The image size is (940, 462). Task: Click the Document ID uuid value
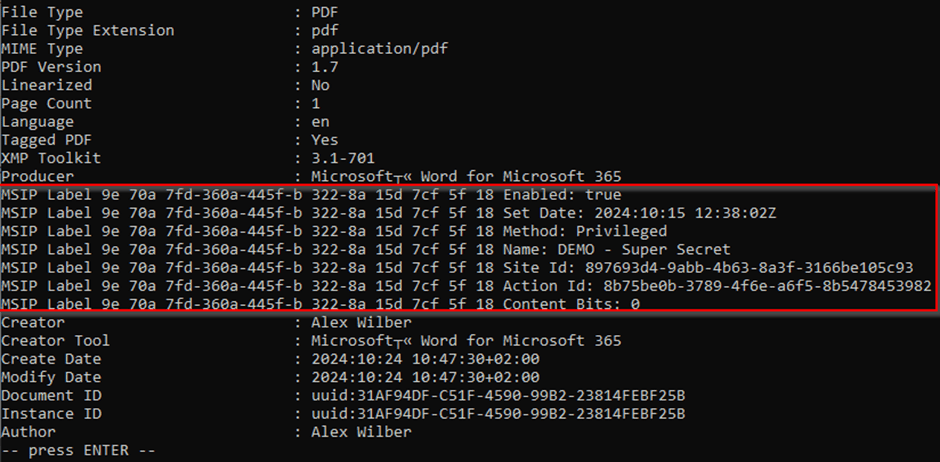[498, 395]
